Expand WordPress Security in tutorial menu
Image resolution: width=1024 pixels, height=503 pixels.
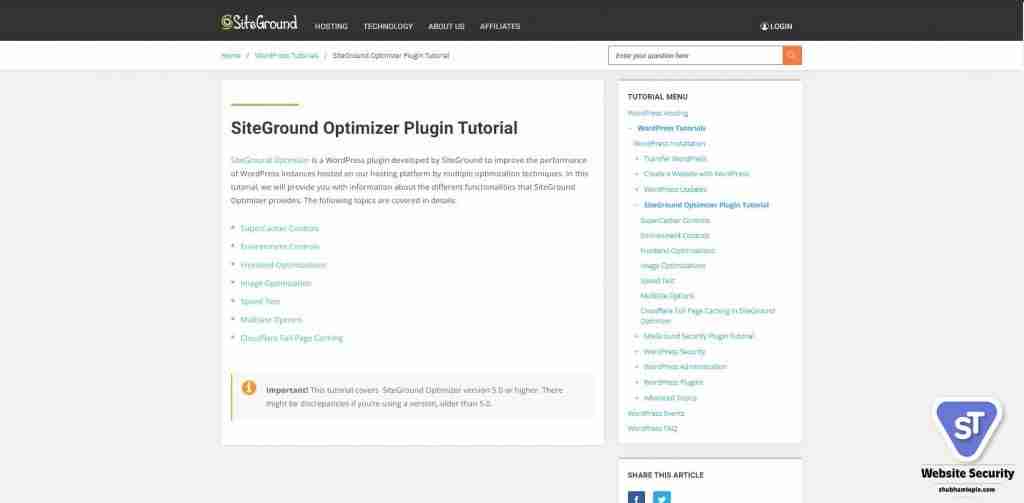click(637, 351)
